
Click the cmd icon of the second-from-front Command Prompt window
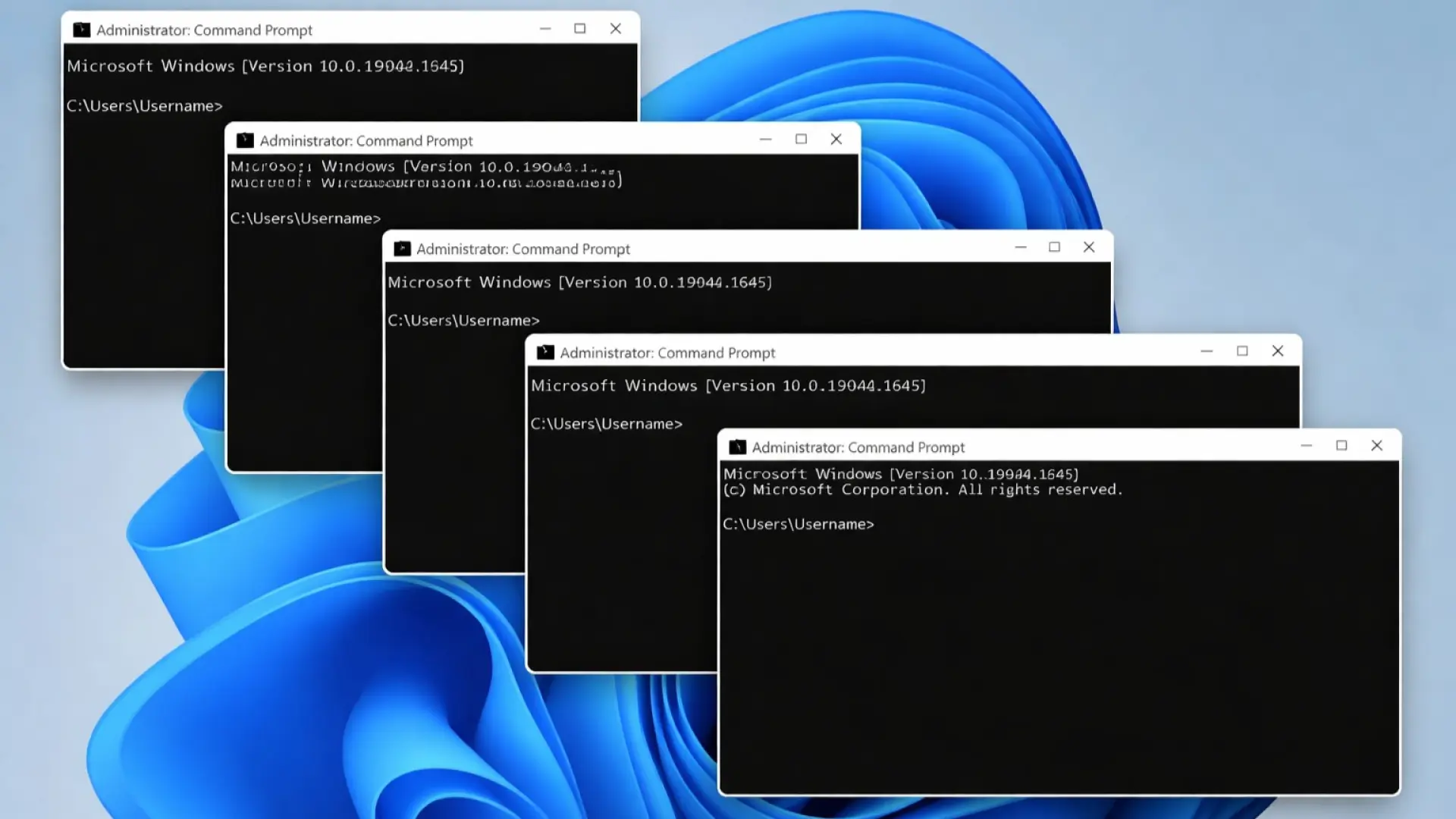(x=545, y=353)
